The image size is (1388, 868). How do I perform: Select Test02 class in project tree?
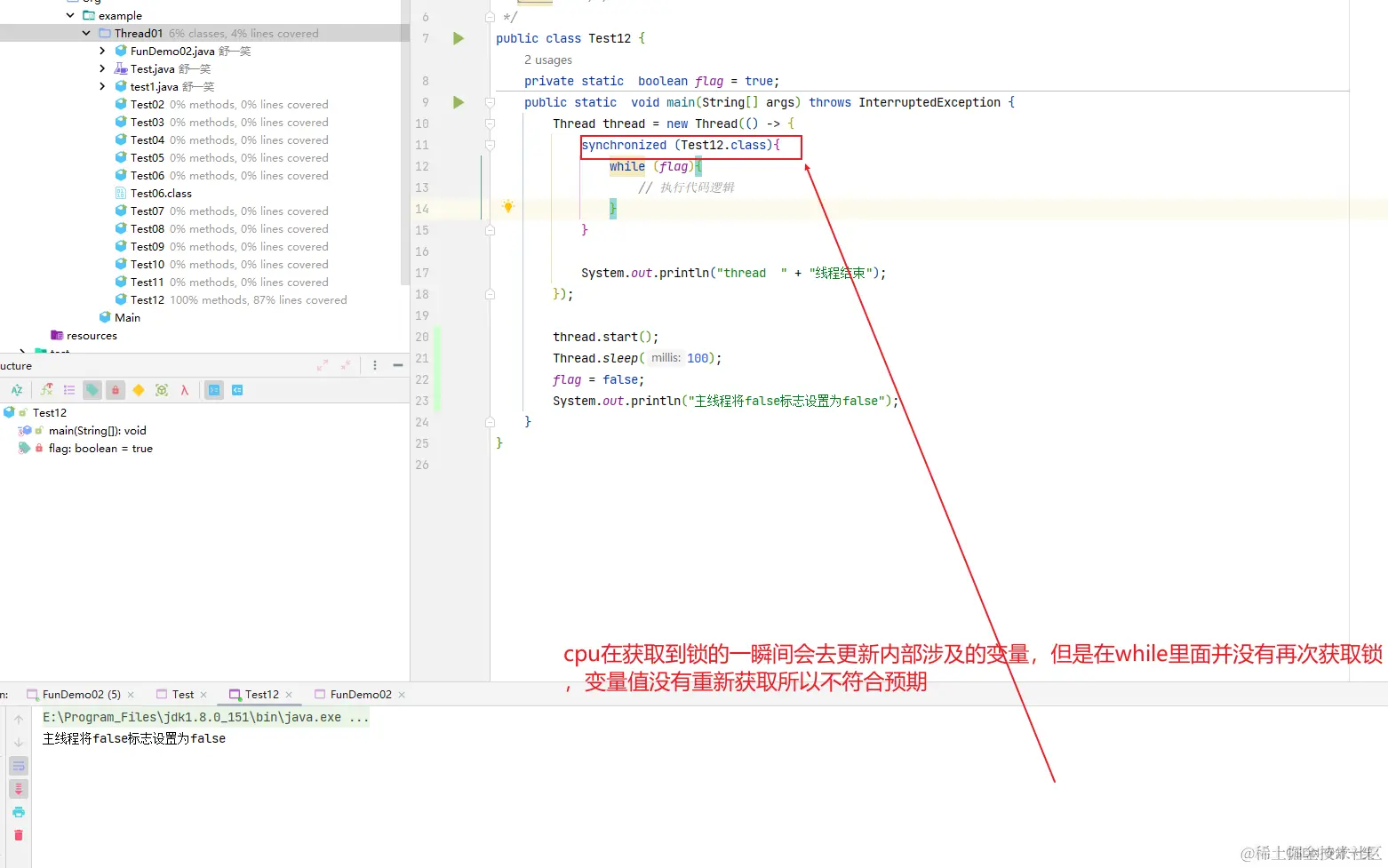click(147, 104)
